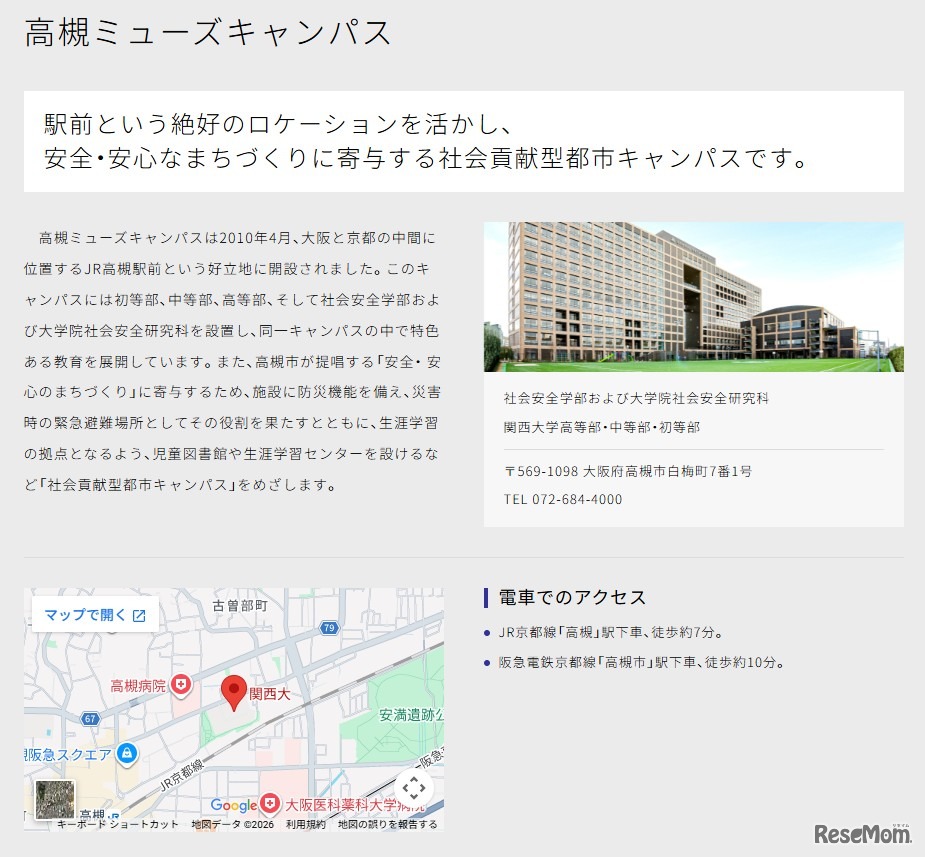This screenshot has height=857, width=925.
Task: Open 利用規約 link in map footer
Action: click(306, 824)
